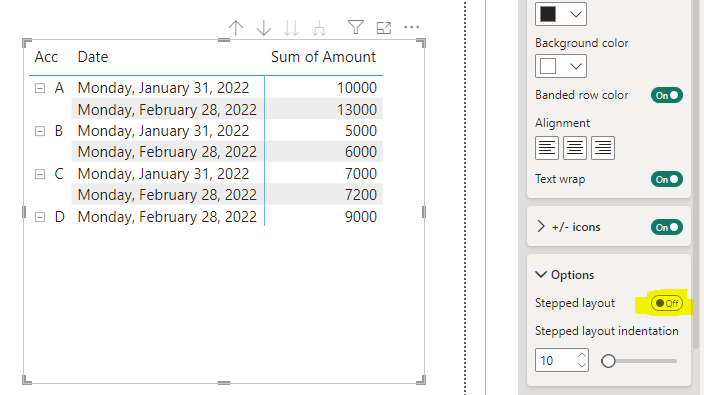Open the visual filter funnel icon
Viewport: 704px width, 395px height.
click(356, 27)
